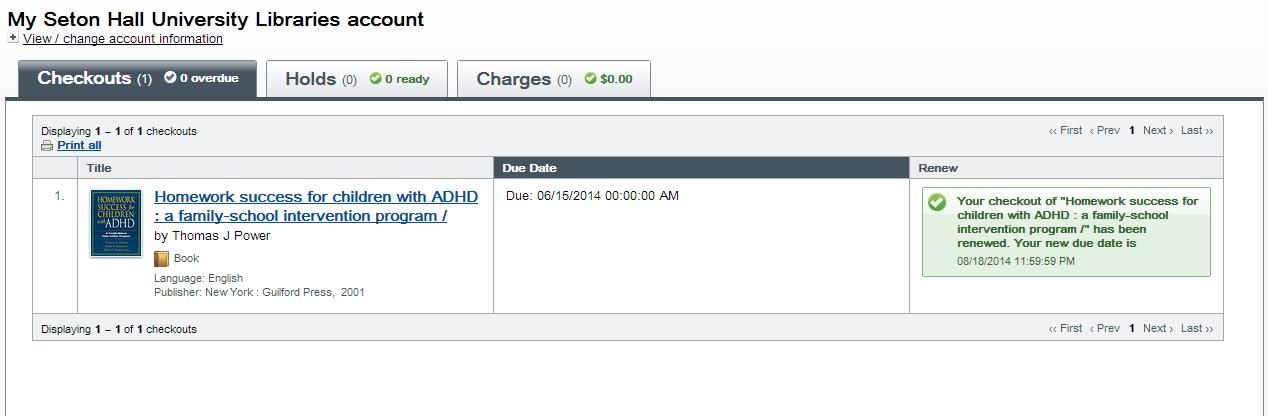Click the green renewal success checkmark icon

[x=937, y=202]
